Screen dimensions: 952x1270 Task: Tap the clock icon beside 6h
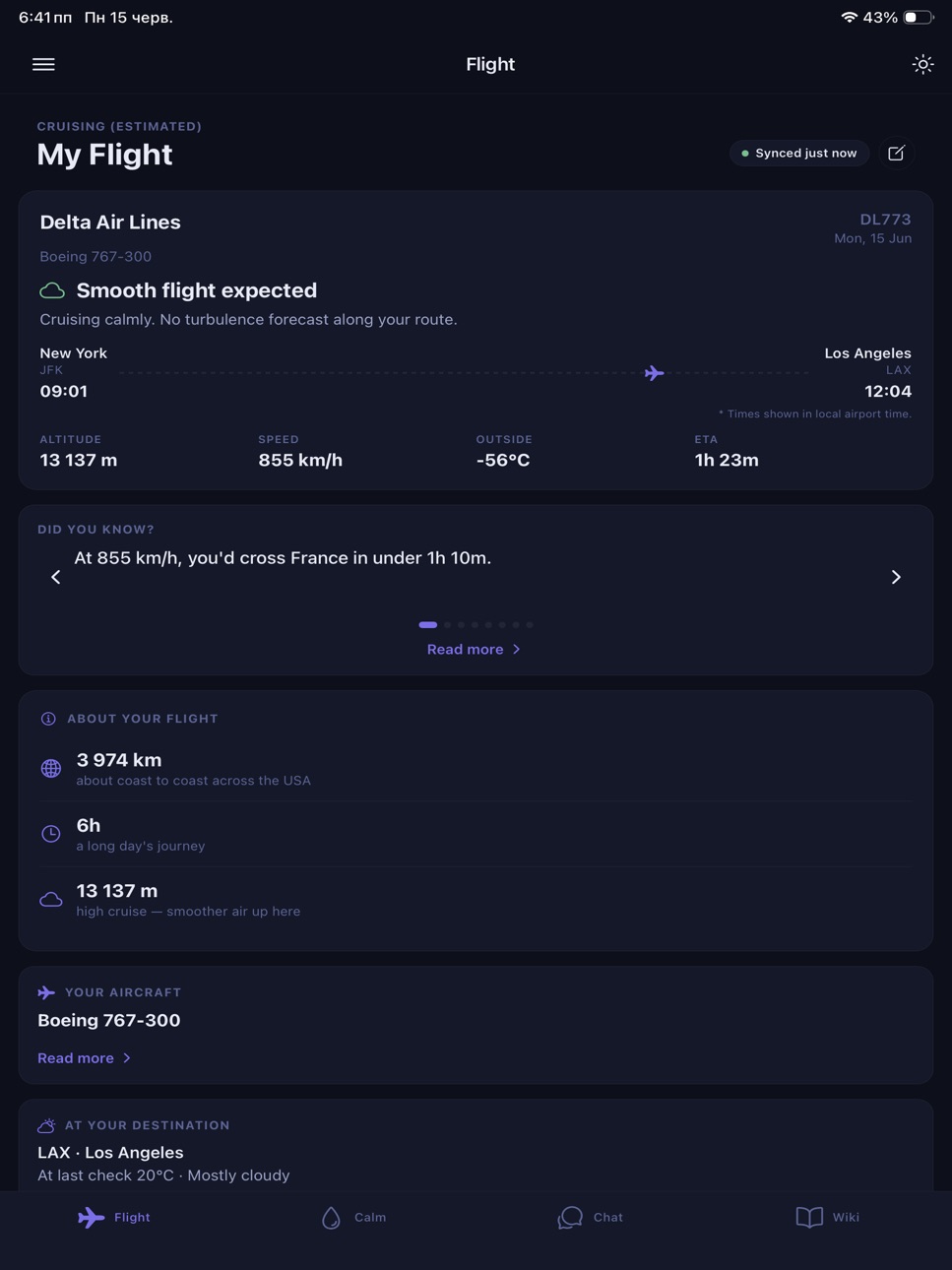pyautogui.click(x=51, y=834)
